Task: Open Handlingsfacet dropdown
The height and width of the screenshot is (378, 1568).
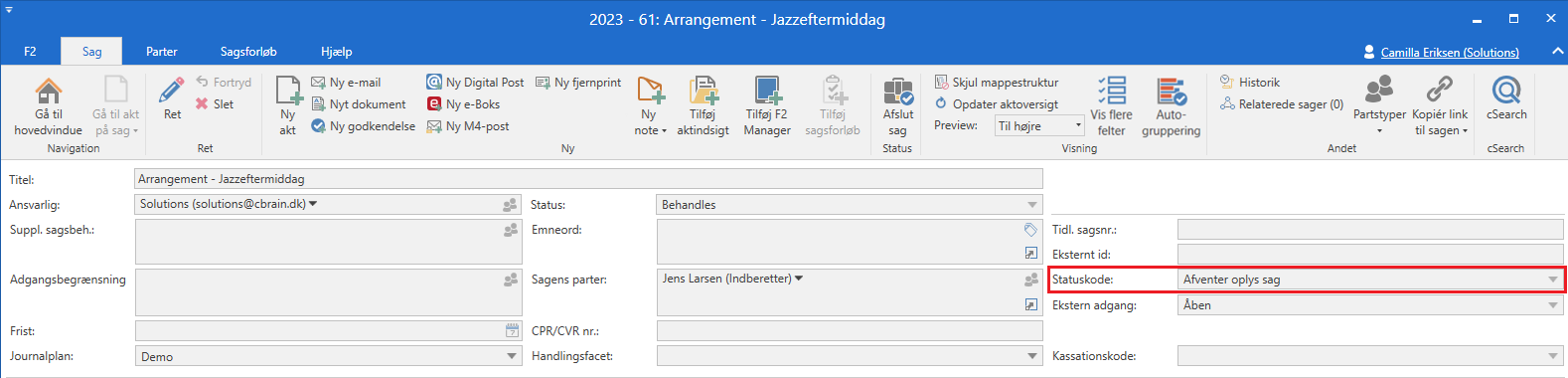Action: [x=1032, y=356]
